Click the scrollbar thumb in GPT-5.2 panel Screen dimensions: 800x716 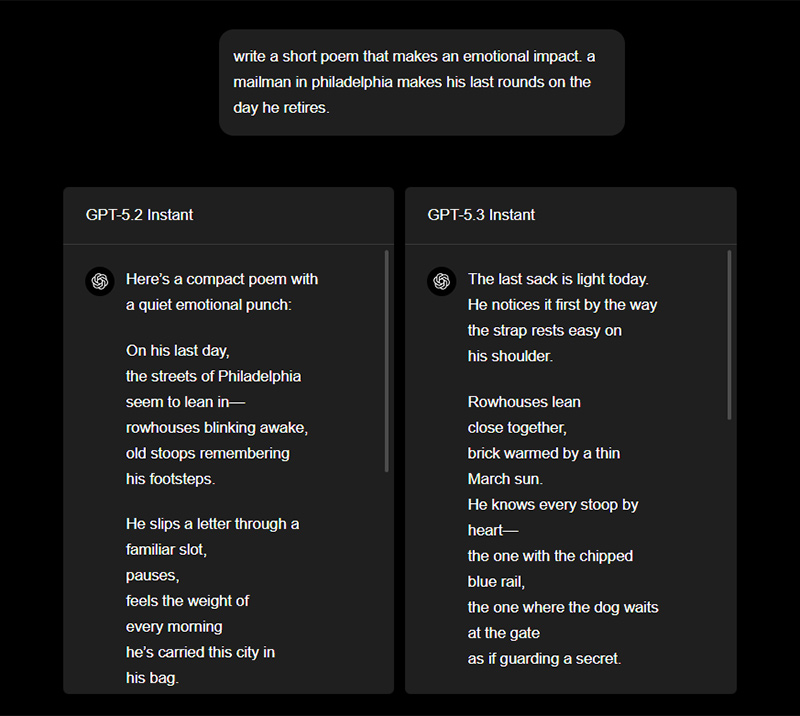pos(386,360)
